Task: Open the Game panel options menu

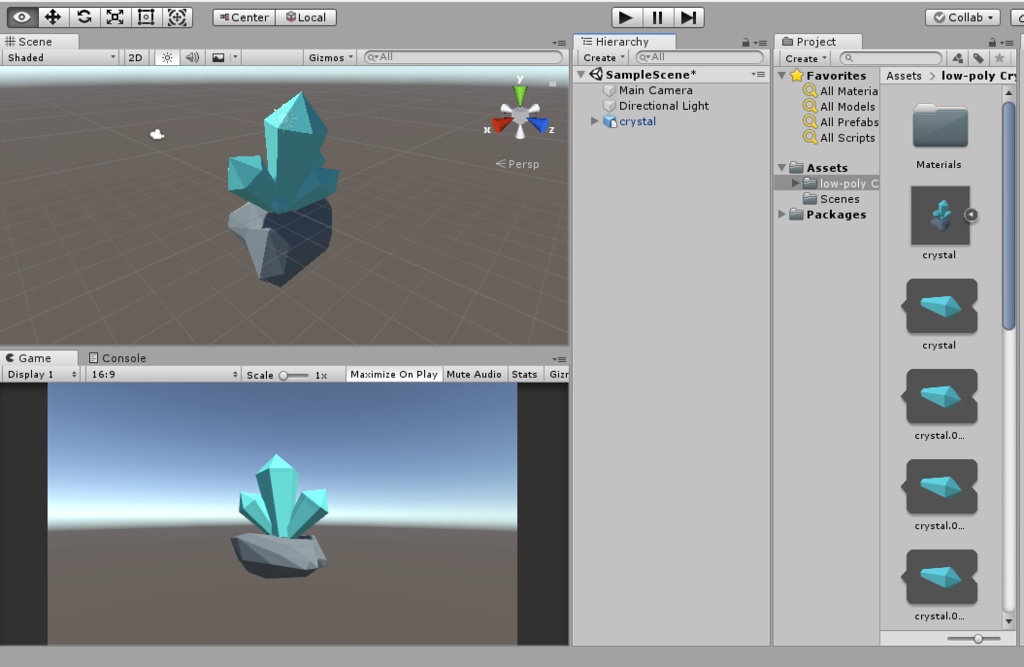Action: pyautogui.click(x=559, y=359)
